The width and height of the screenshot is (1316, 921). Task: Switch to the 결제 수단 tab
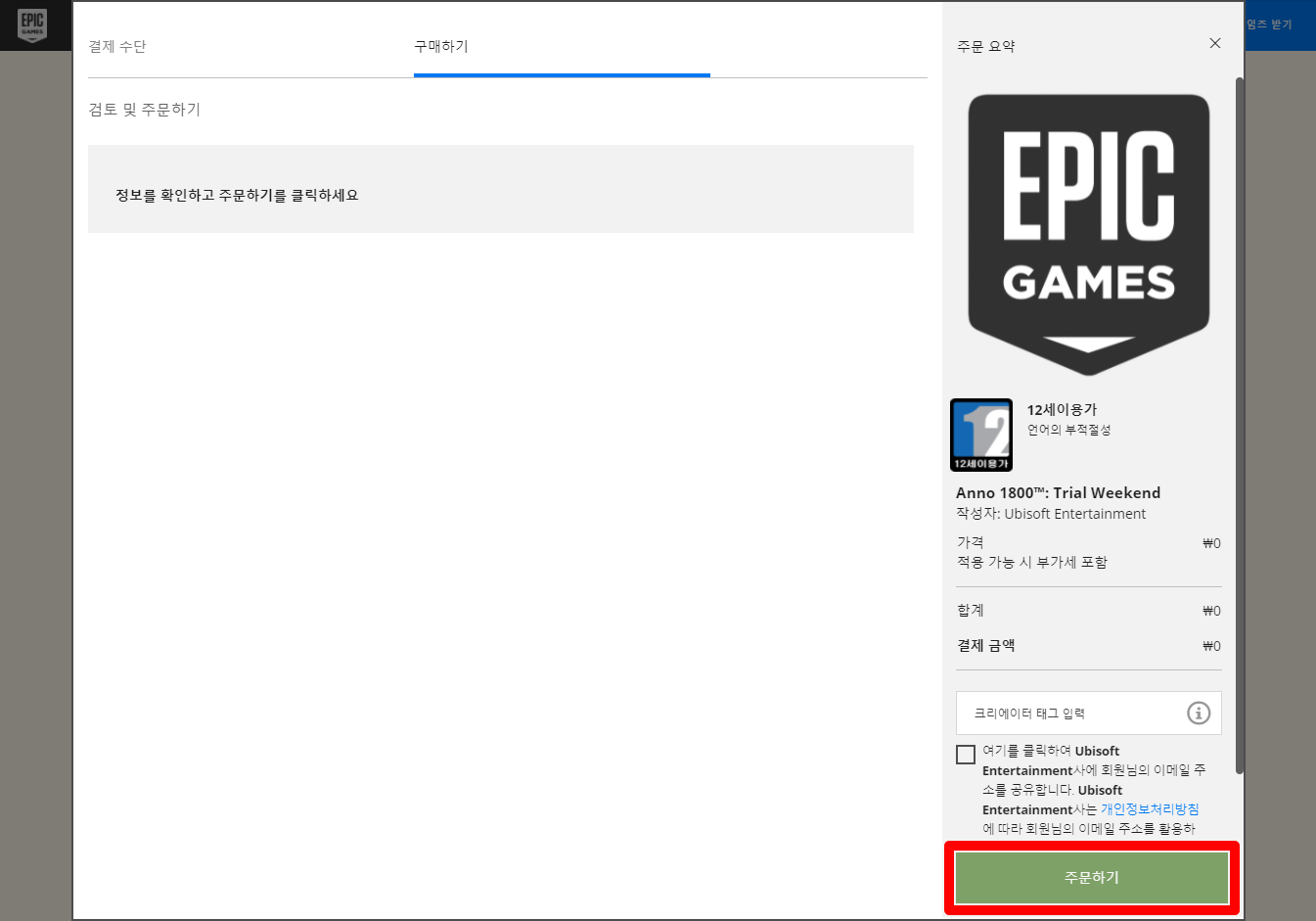click(117, 46)
